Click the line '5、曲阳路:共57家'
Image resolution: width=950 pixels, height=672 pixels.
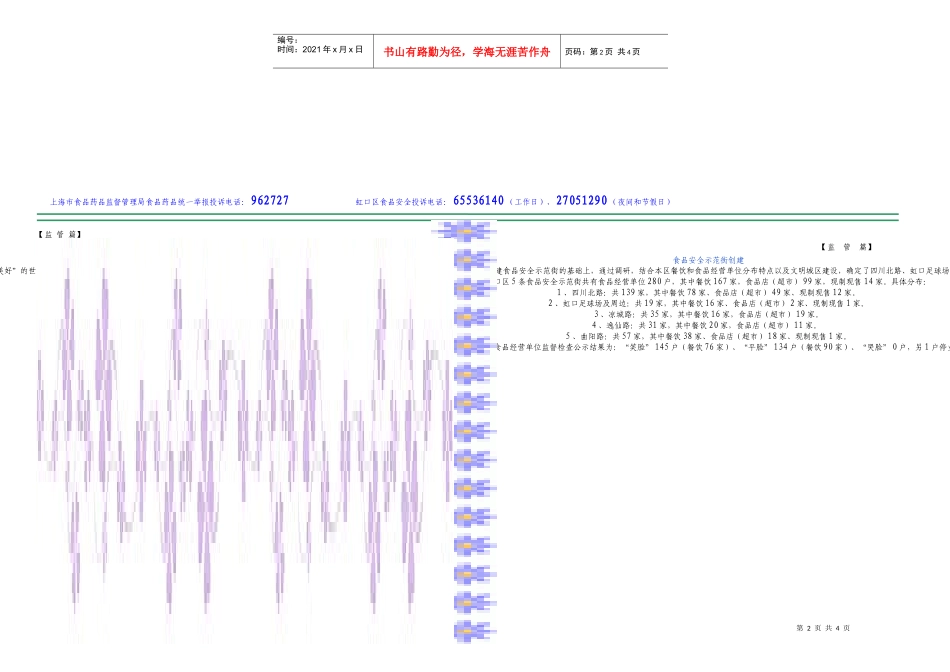(706, 336)
